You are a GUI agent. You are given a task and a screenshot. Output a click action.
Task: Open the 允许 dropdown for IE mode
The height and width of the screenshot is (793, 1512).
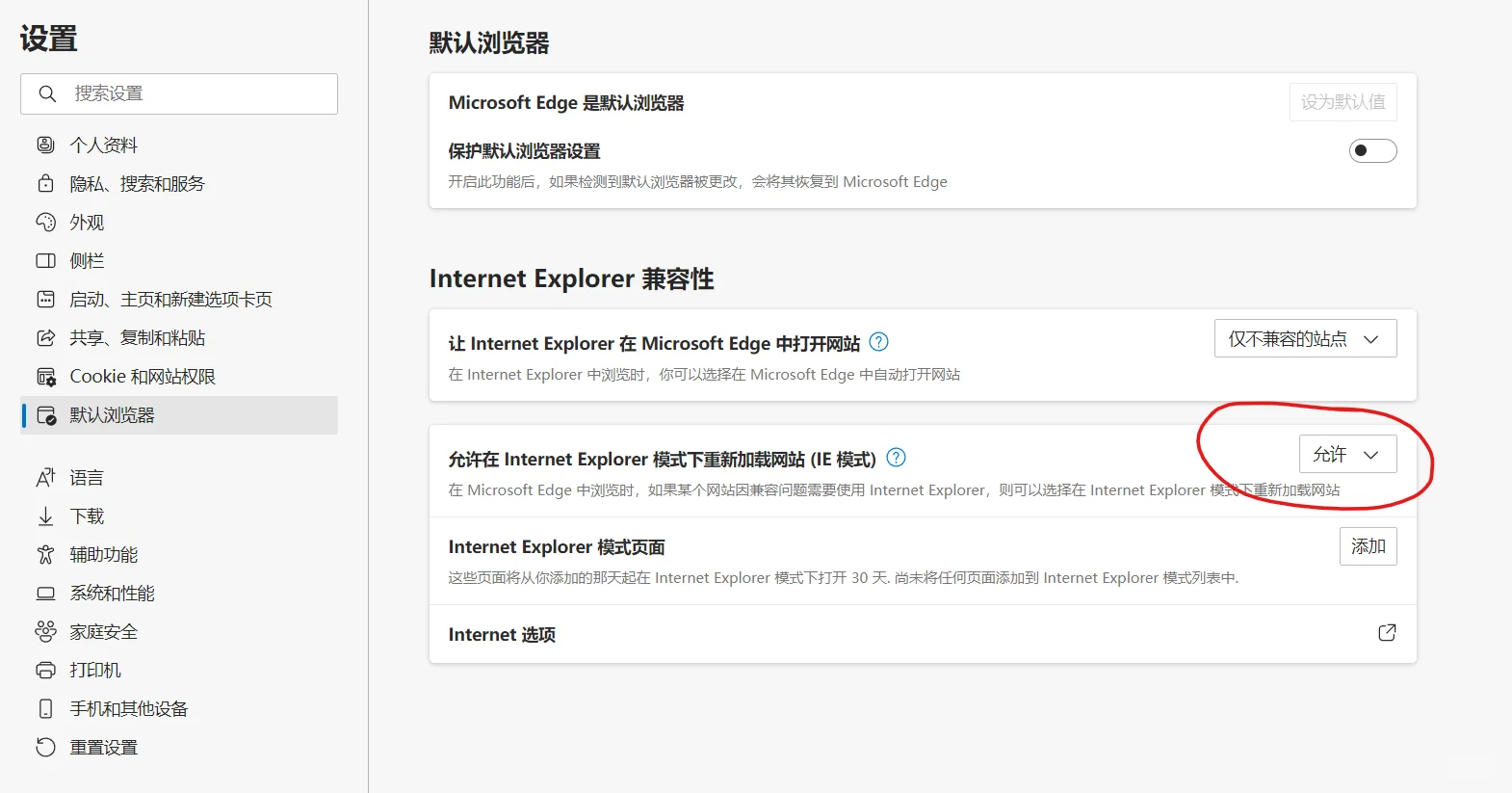point(1347,454)
